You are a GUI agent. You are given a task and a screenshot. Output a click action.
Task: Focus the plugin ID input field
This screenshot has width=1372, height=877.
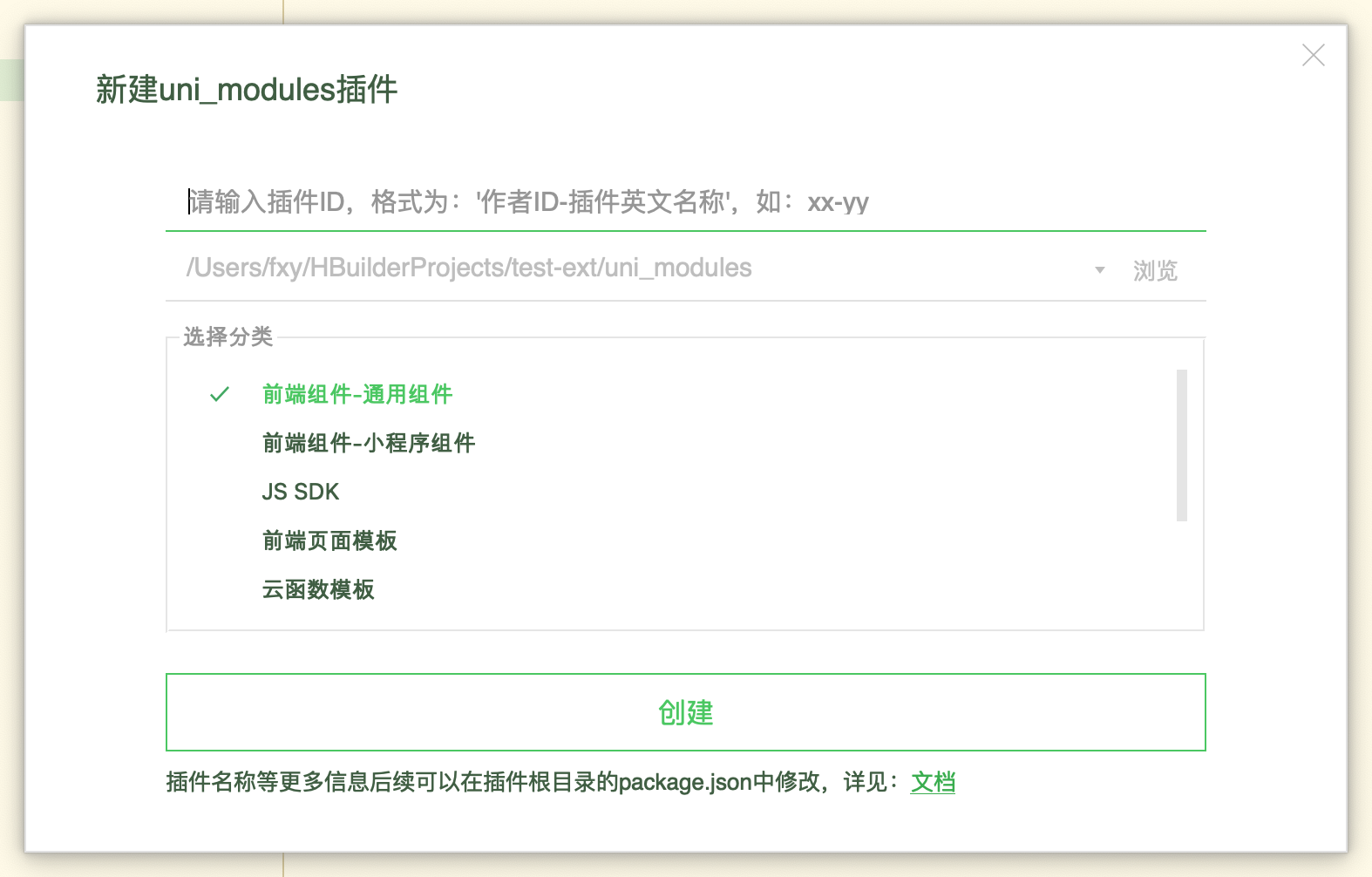pos(685,202)
